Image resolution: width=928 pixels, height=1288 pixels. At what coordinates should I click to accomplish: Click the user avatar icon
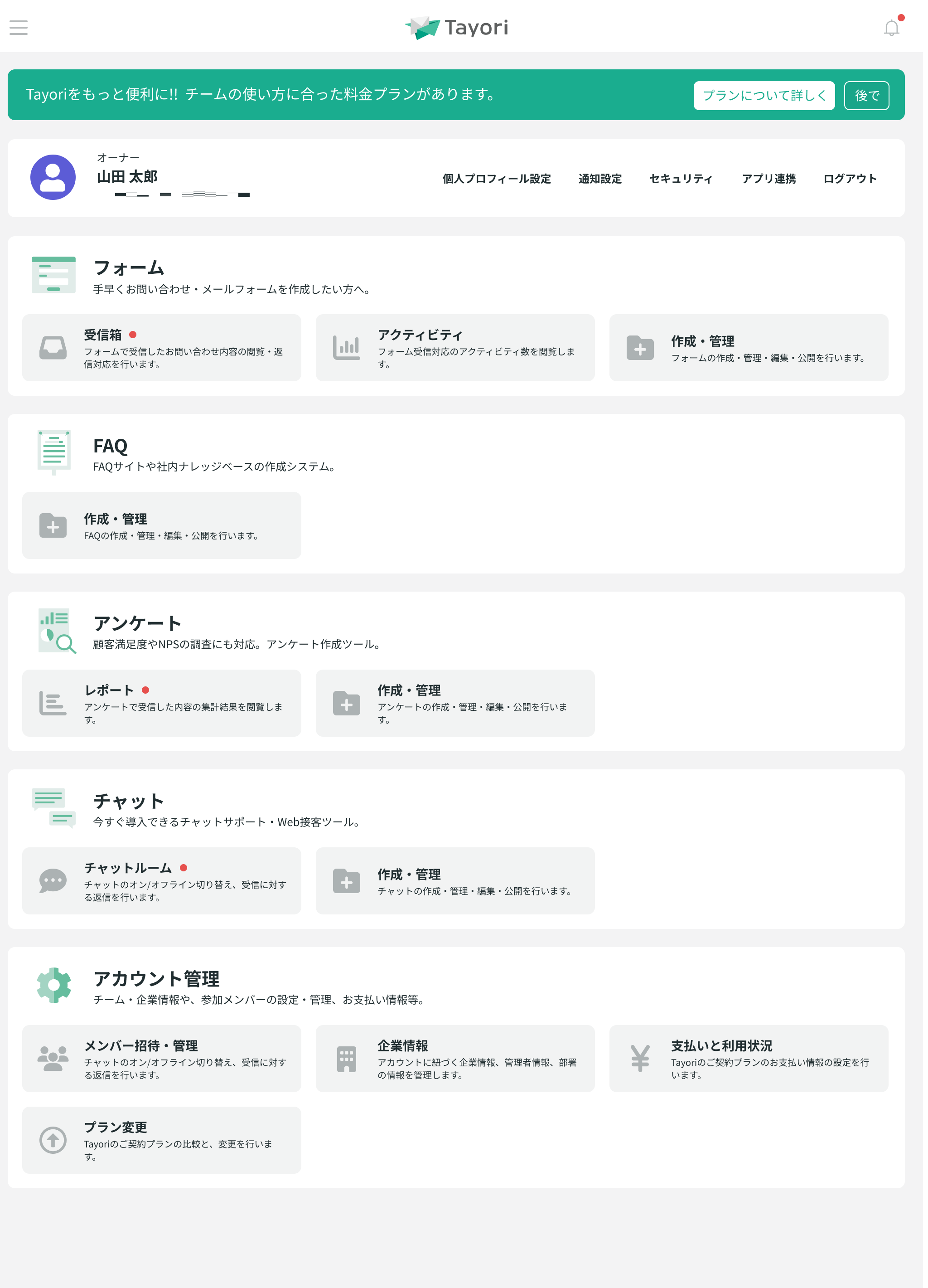pyautogui.click(x=53, y=178)
